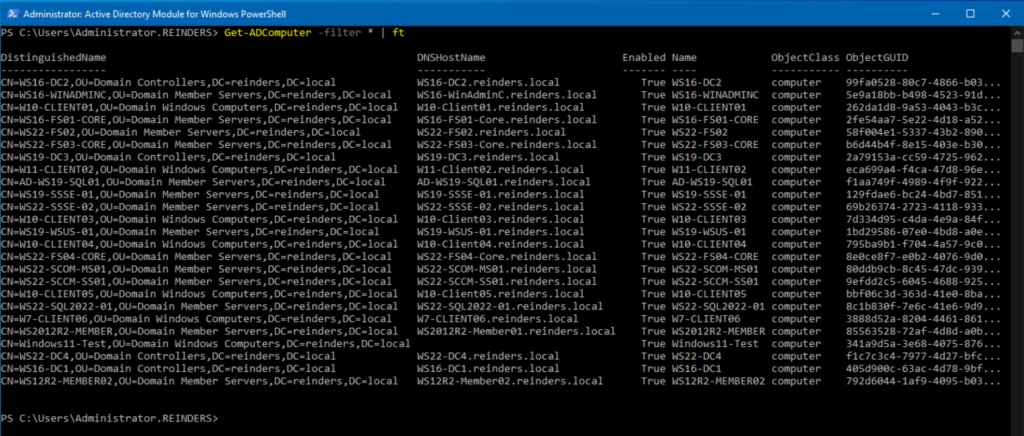Select WS22-DC4.reinders.local host name
This screenshot has width=1024, height=436.
pyautogui.click(x=488, y=355)
